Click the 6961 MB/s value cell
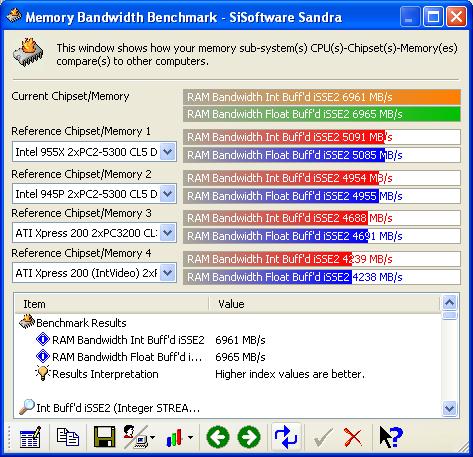Image resolution: width=473 pixels, height=457 pixels. (240, 340)
